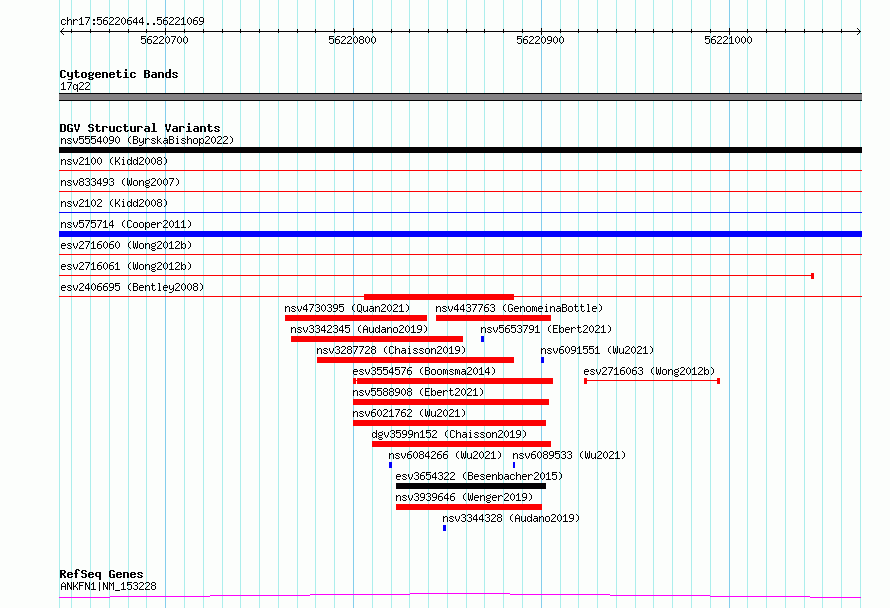Click the nsv5554090 ByrskaBishop2022 black variant bar
The width and height of the screenshot is (890, 608).
[460, 150]
